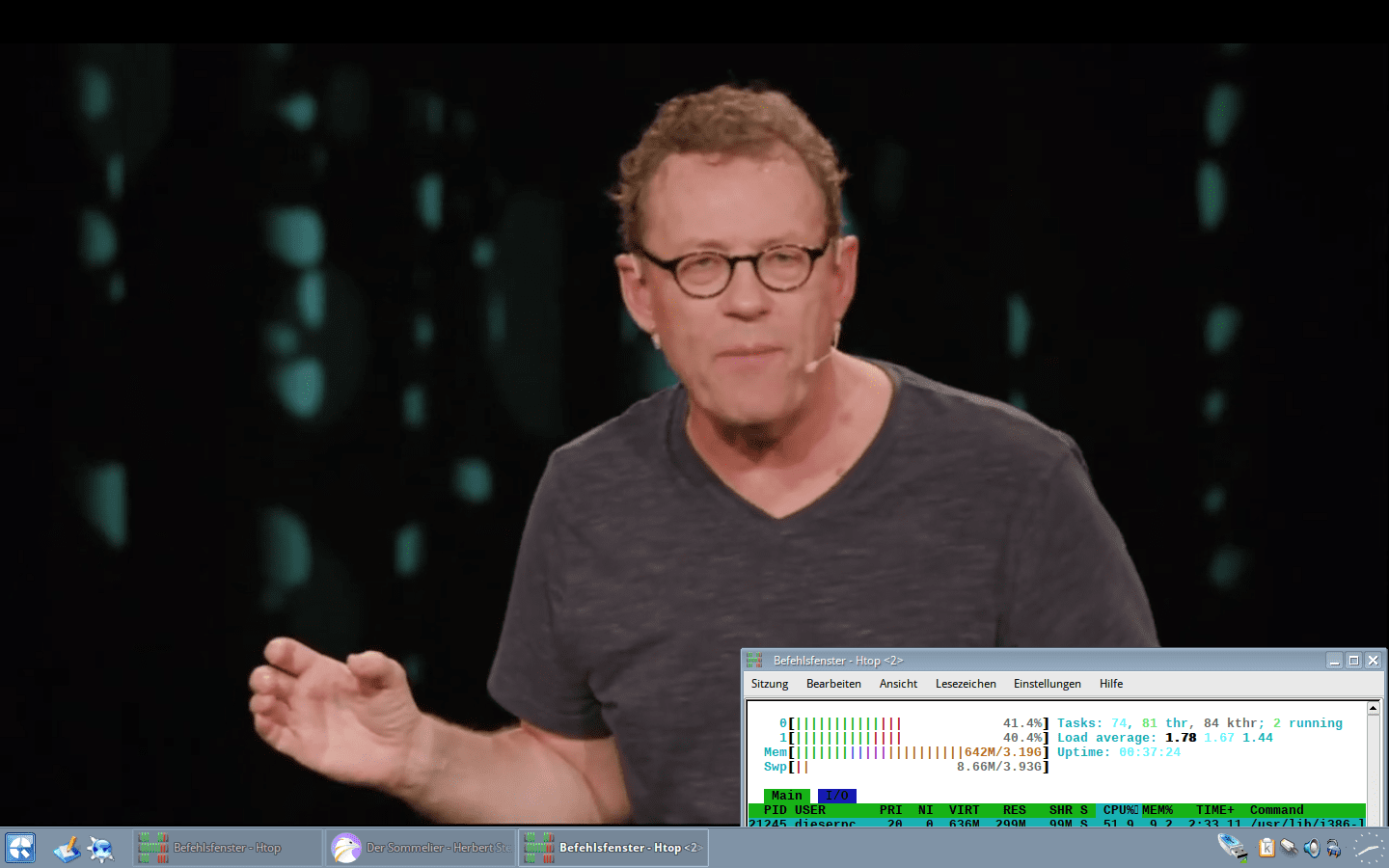Maximize the Htop <2> window
1389x868 pixels.
tap(1354, 661)
